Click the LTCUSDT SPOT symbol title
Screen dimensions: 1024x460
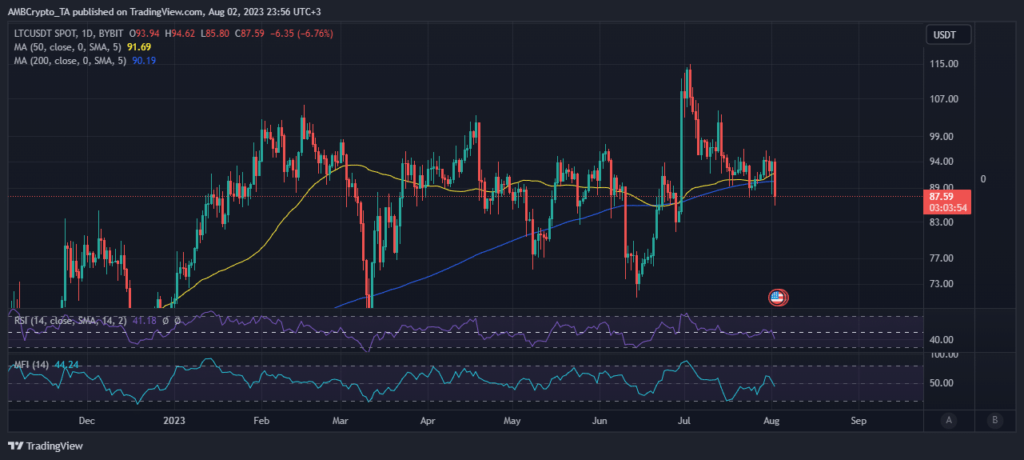(49, 33)
